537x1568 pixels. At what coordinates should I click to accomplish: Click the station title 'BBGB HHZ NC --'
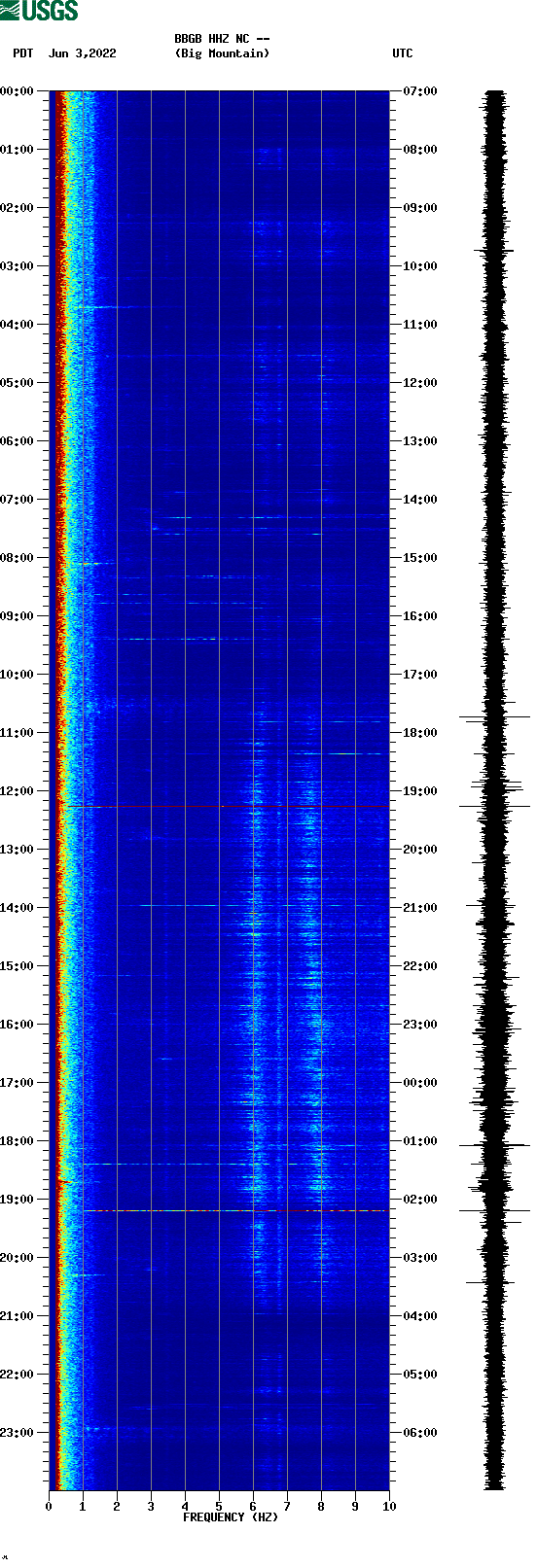click(222, 39)
